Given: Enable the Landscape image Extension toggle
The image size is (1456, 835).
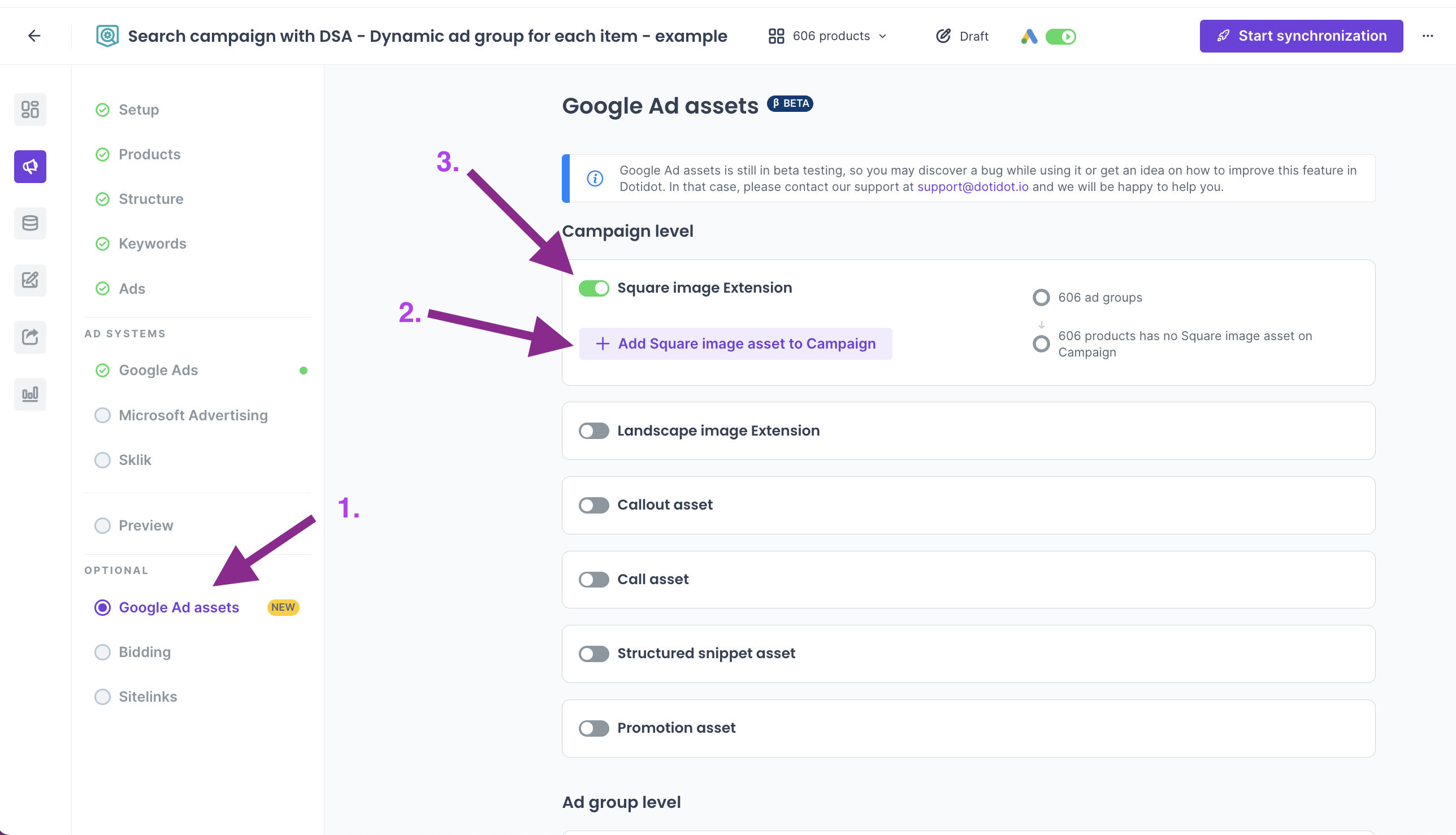Looking at the screenshot, I should pos(593,430).
